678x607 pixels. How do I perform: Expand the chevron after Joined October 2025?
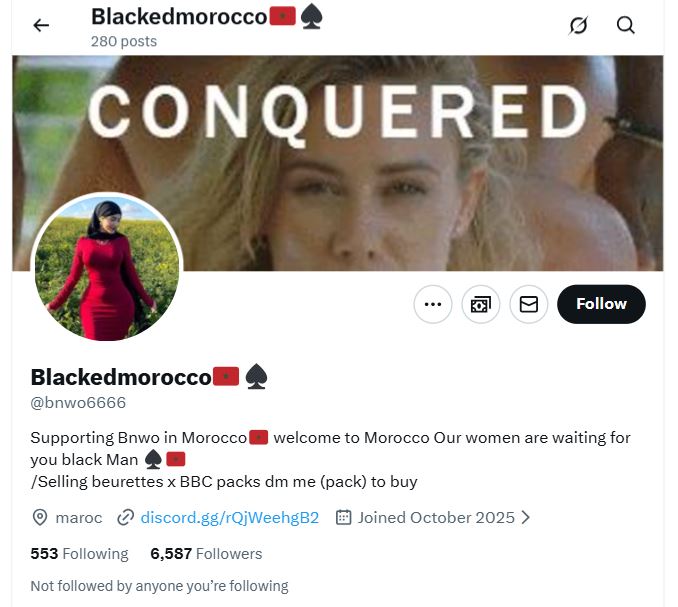tap(525, 518)
